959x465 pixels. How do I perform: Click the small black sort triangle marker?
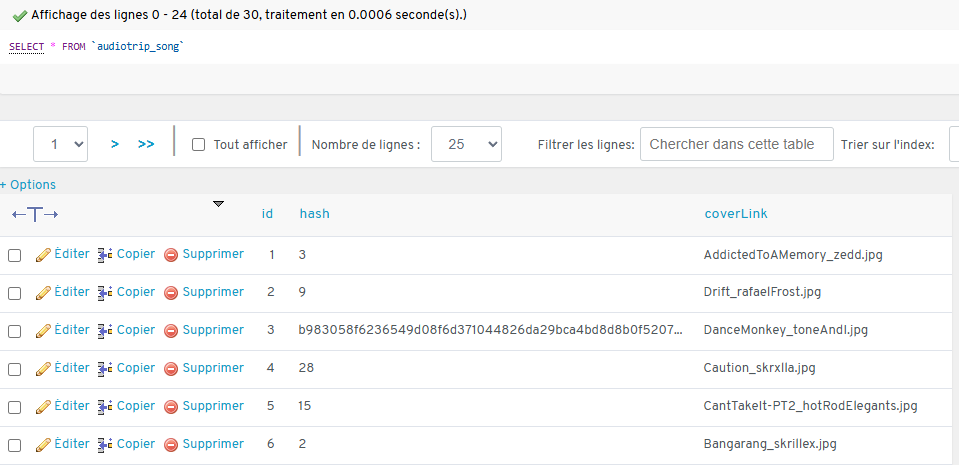(218, 204)
